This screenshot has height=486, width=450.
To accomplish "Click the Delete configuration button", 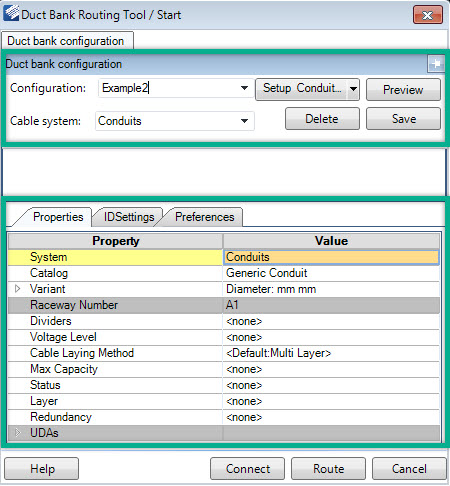I will coord(322,119).
